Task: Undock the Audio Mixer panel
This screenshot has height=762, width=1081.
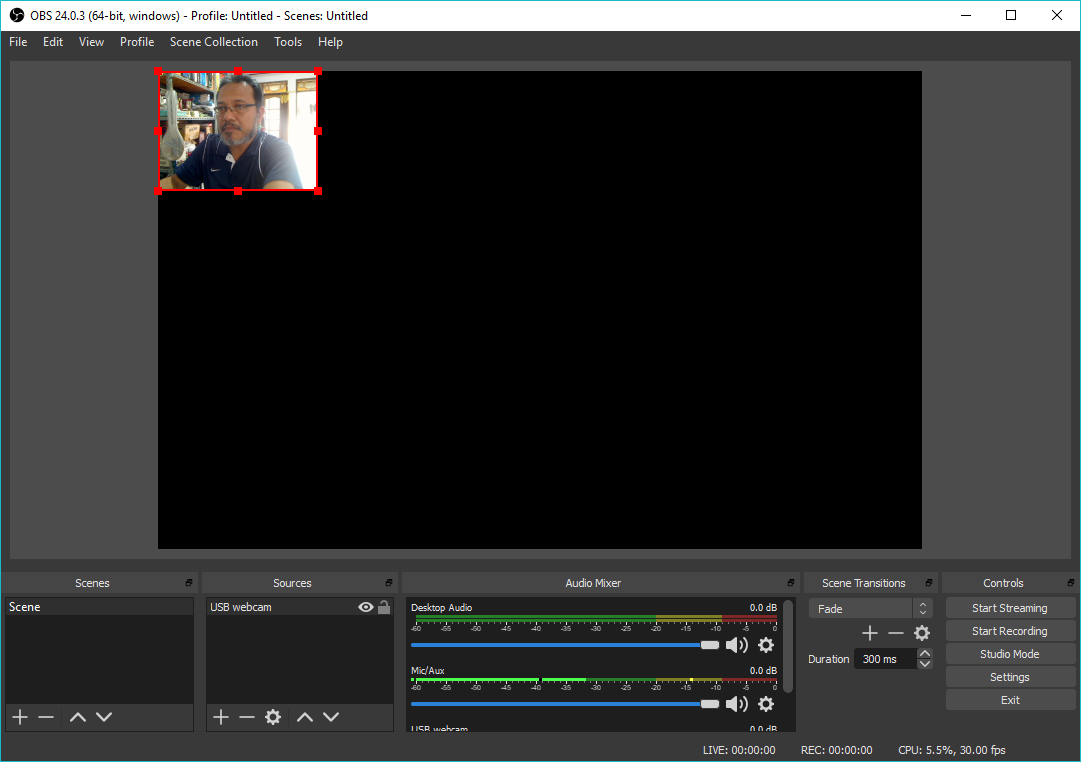Action: coord(791,583)
